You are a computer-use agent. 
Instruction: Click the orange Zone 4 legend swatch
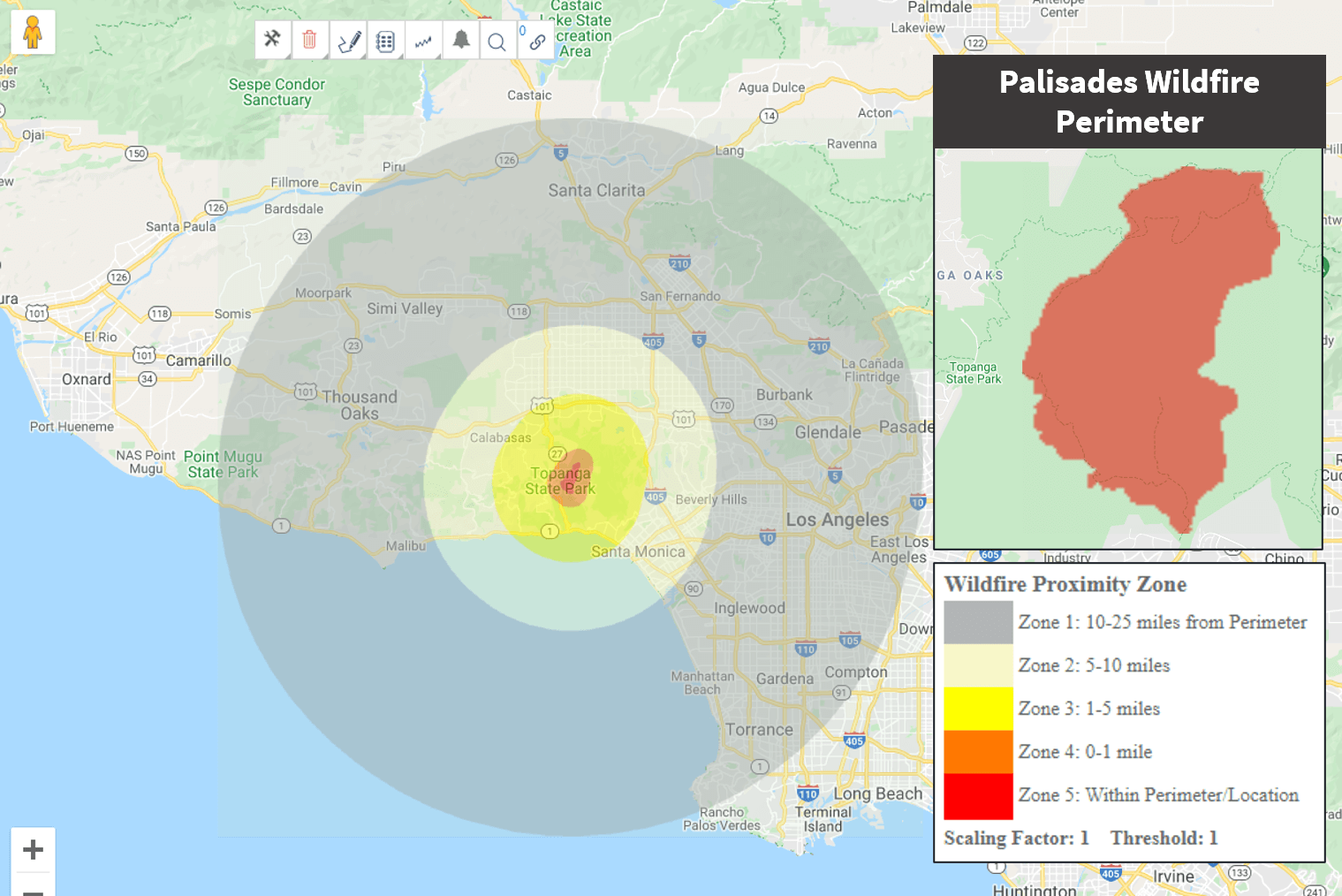tap(978, 752)
